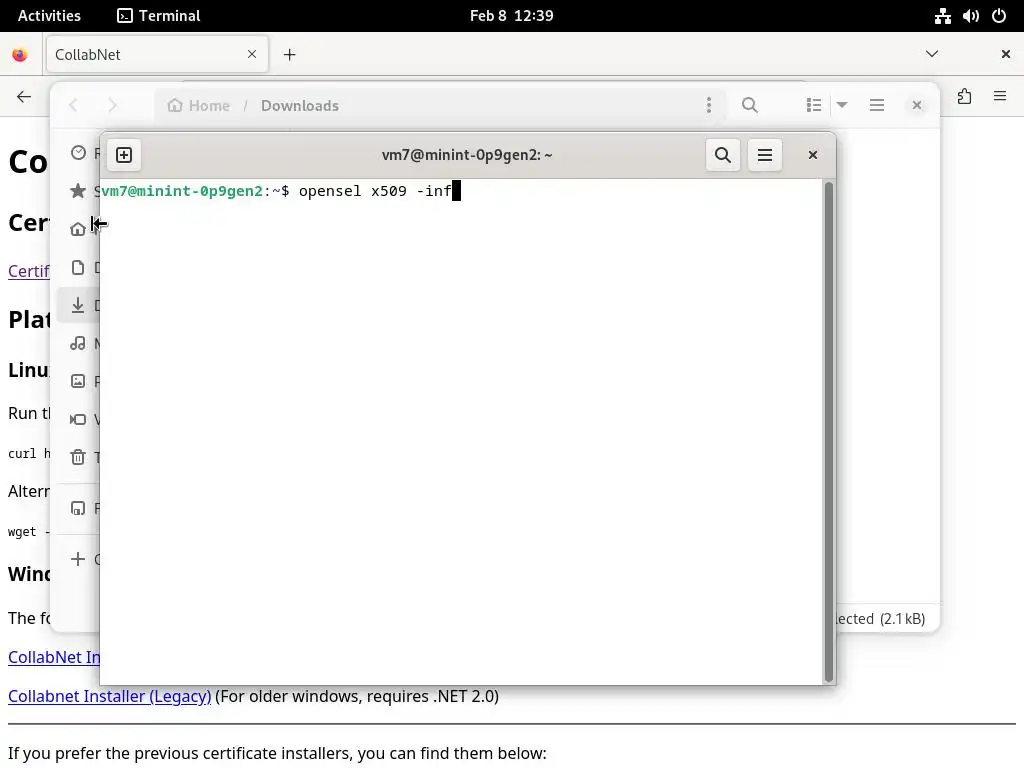Open Pictures in Files sidebar

[78, 381]
